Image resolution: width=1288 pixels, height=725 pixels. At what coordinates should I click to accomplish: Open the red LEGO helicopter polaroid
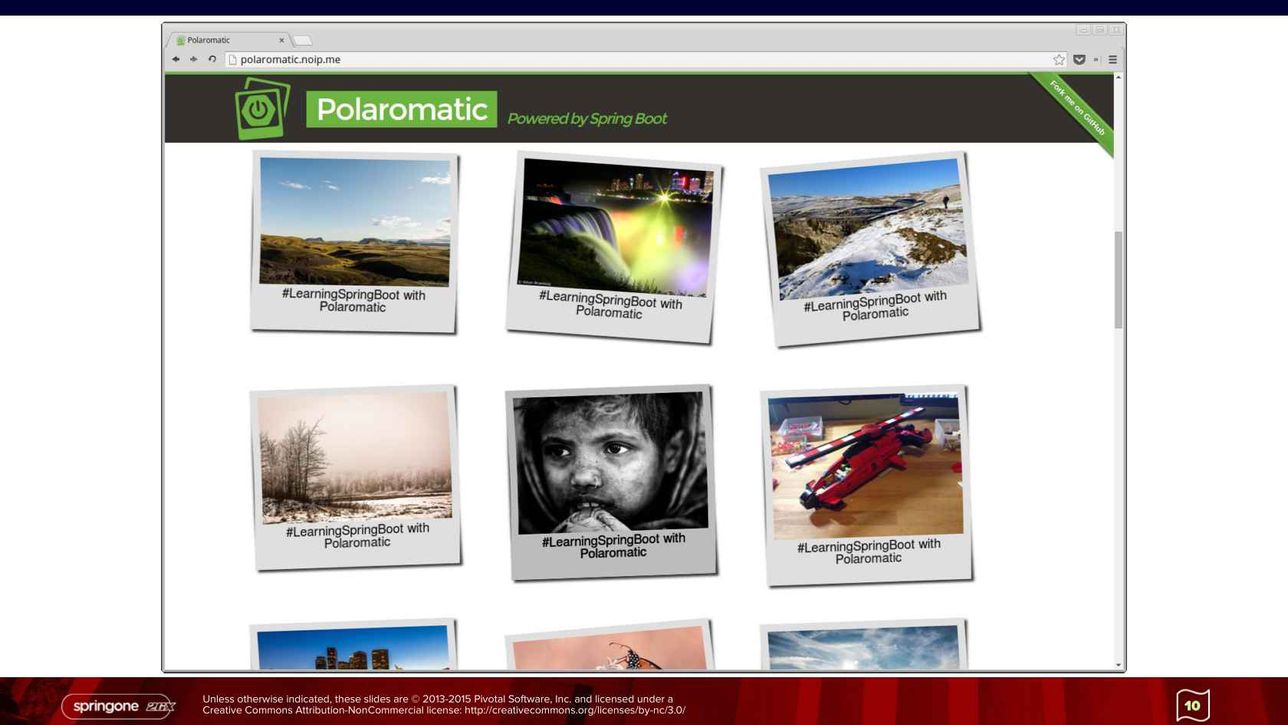(x=866, y=485)
